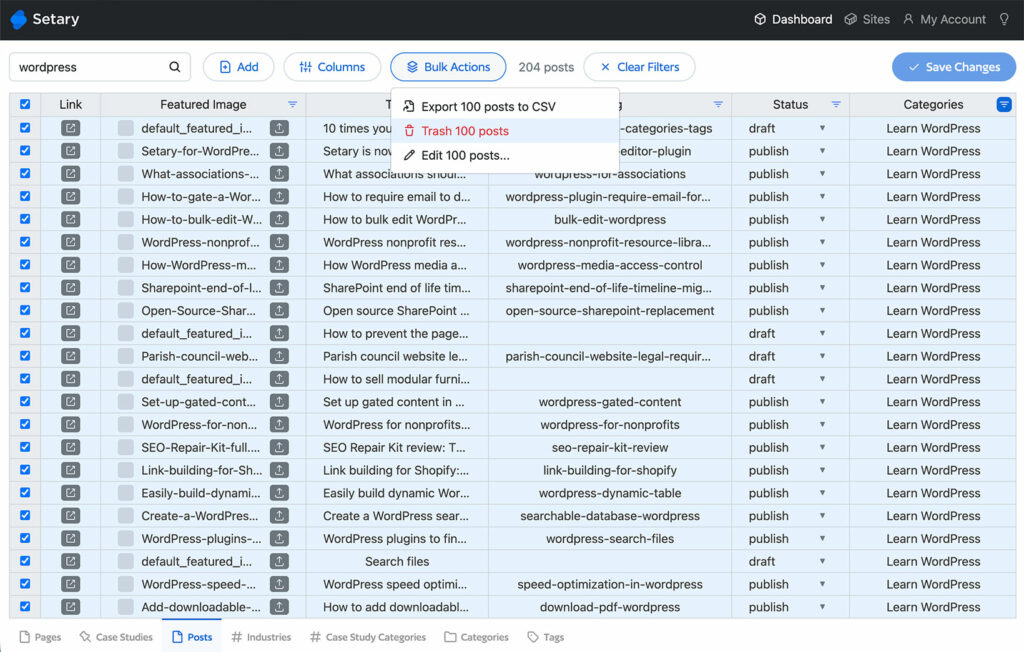Open the Columns button

[x=332, y=67]
